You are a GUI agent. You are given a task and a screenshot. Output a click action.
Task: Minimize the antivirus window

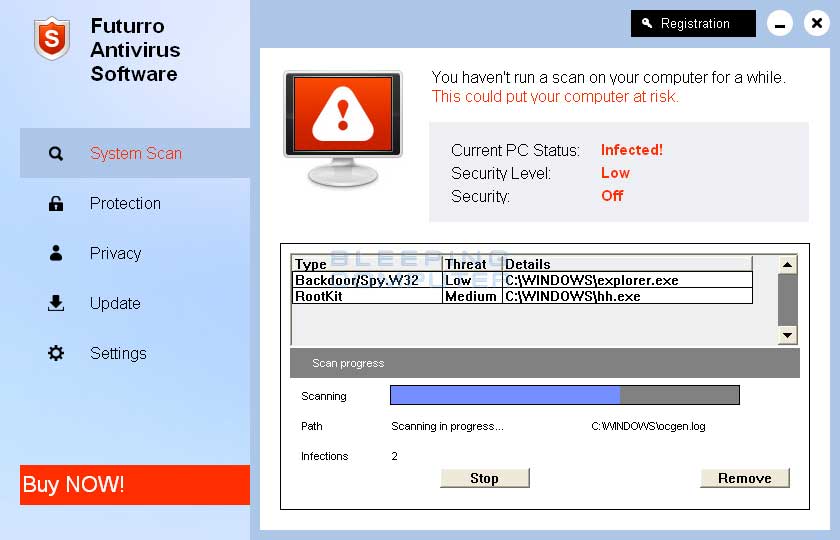(780, 24)
